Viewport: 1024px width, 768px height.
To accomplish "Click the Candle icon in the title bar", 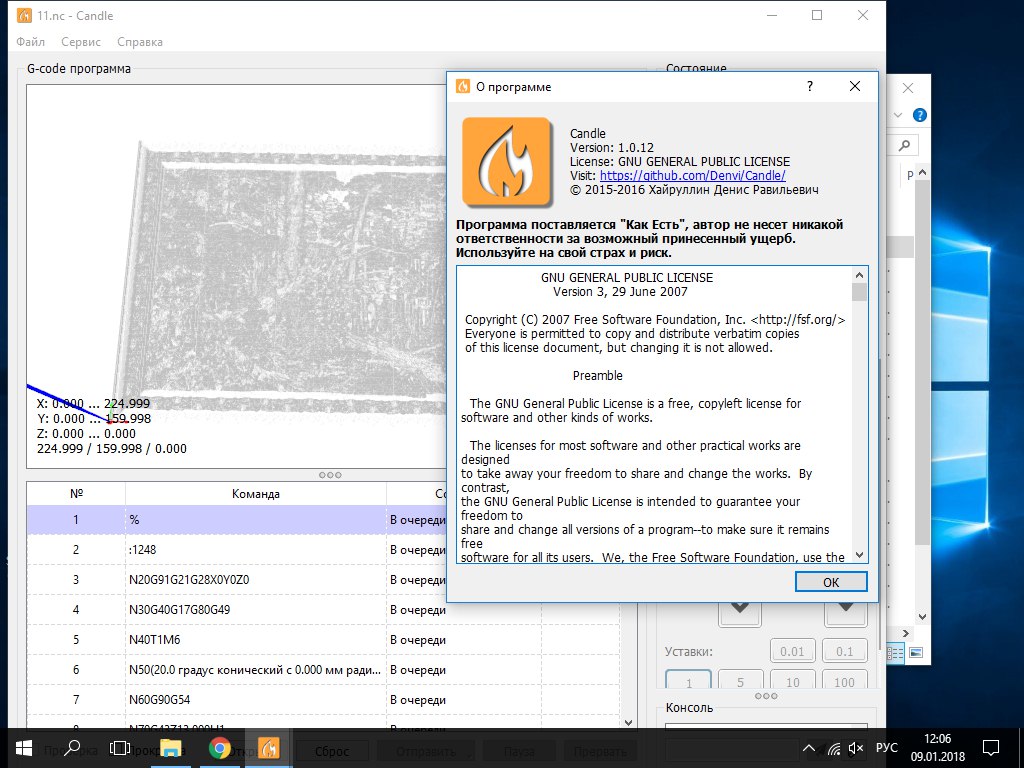I will 23,16.
